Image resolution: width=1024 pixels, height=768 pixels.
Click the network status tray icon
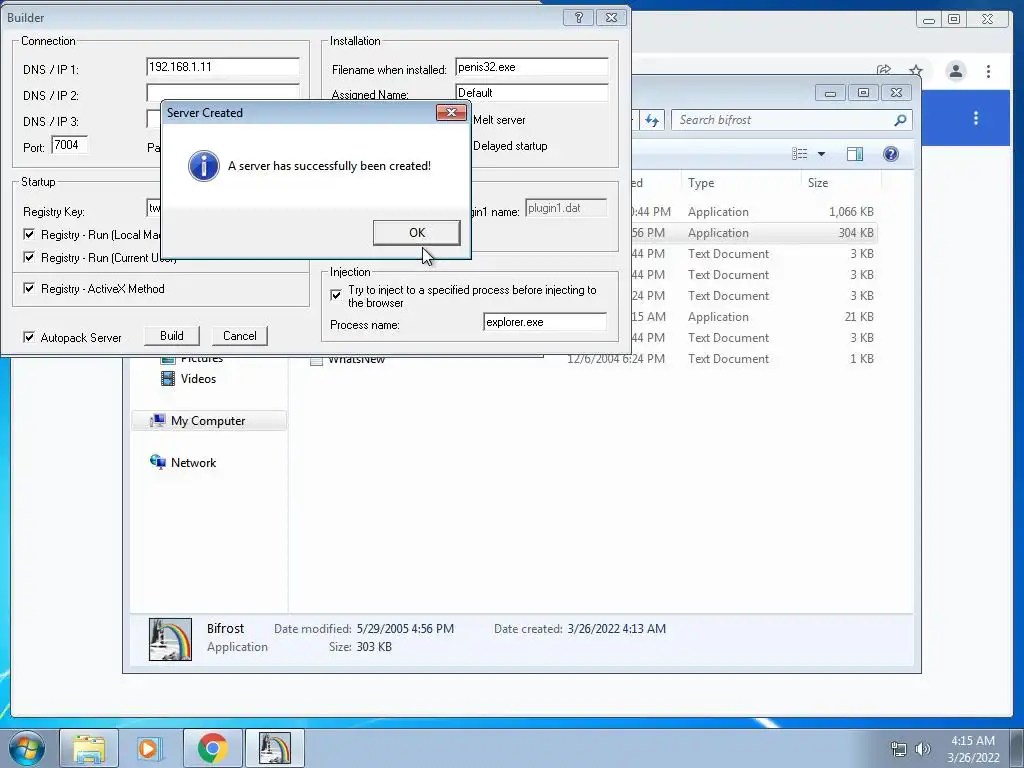(x=899, y=749)
